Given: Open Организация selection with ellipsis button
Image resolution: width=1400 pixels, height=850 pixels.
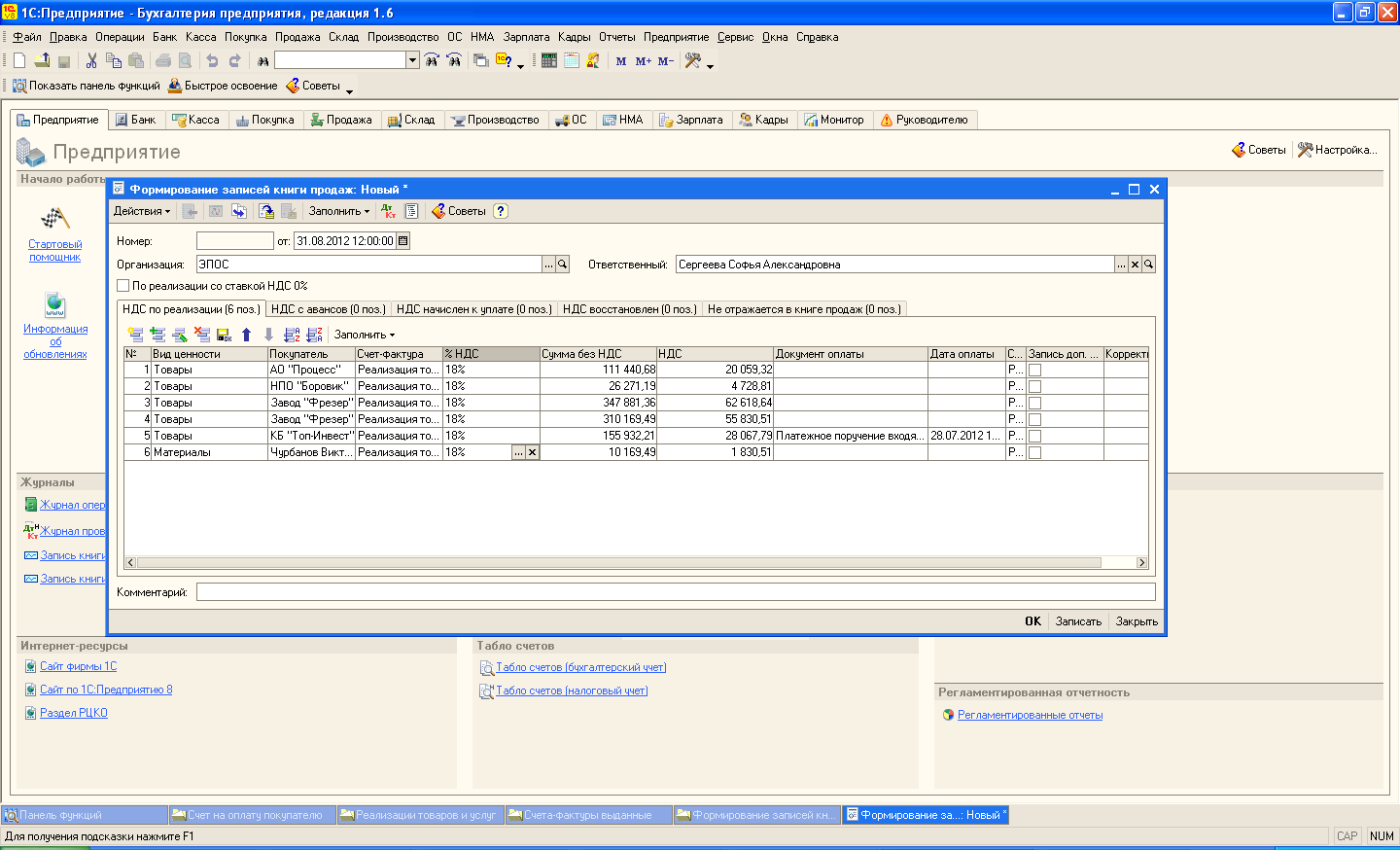Looking at the screenshot, I should pyautogui.click(x=548, y=265).
